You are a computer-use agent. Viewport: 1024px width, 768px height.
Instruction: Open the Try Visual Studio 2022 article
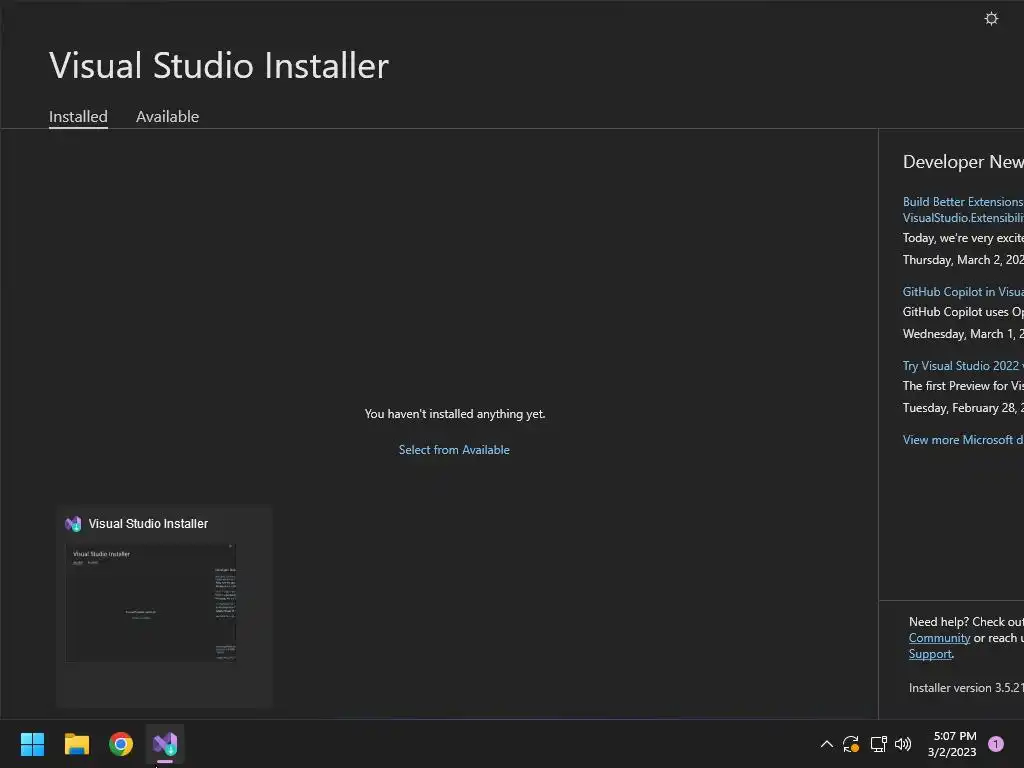(963, 366)
